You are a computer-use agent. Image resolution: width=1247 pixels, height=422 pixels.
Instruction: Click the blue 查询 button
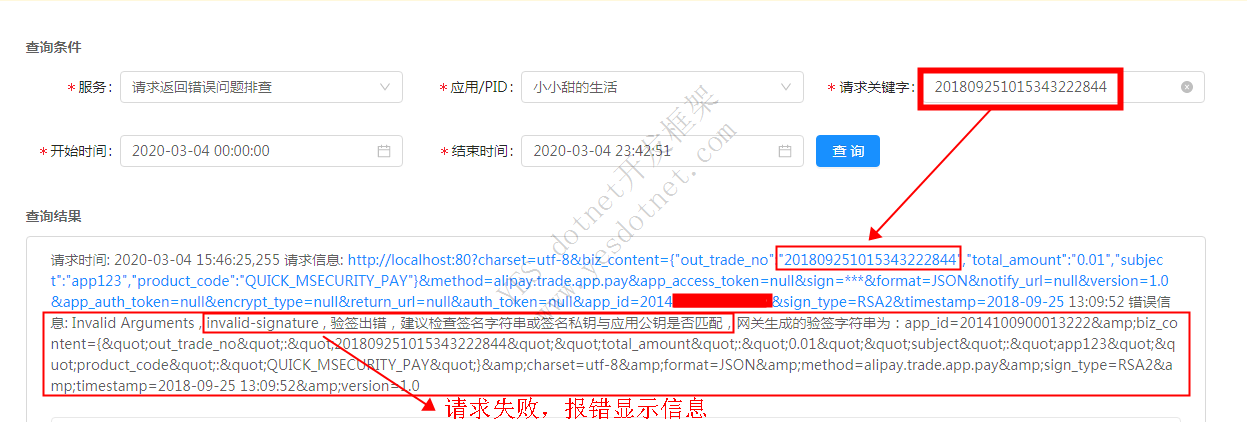pos(848,151)
